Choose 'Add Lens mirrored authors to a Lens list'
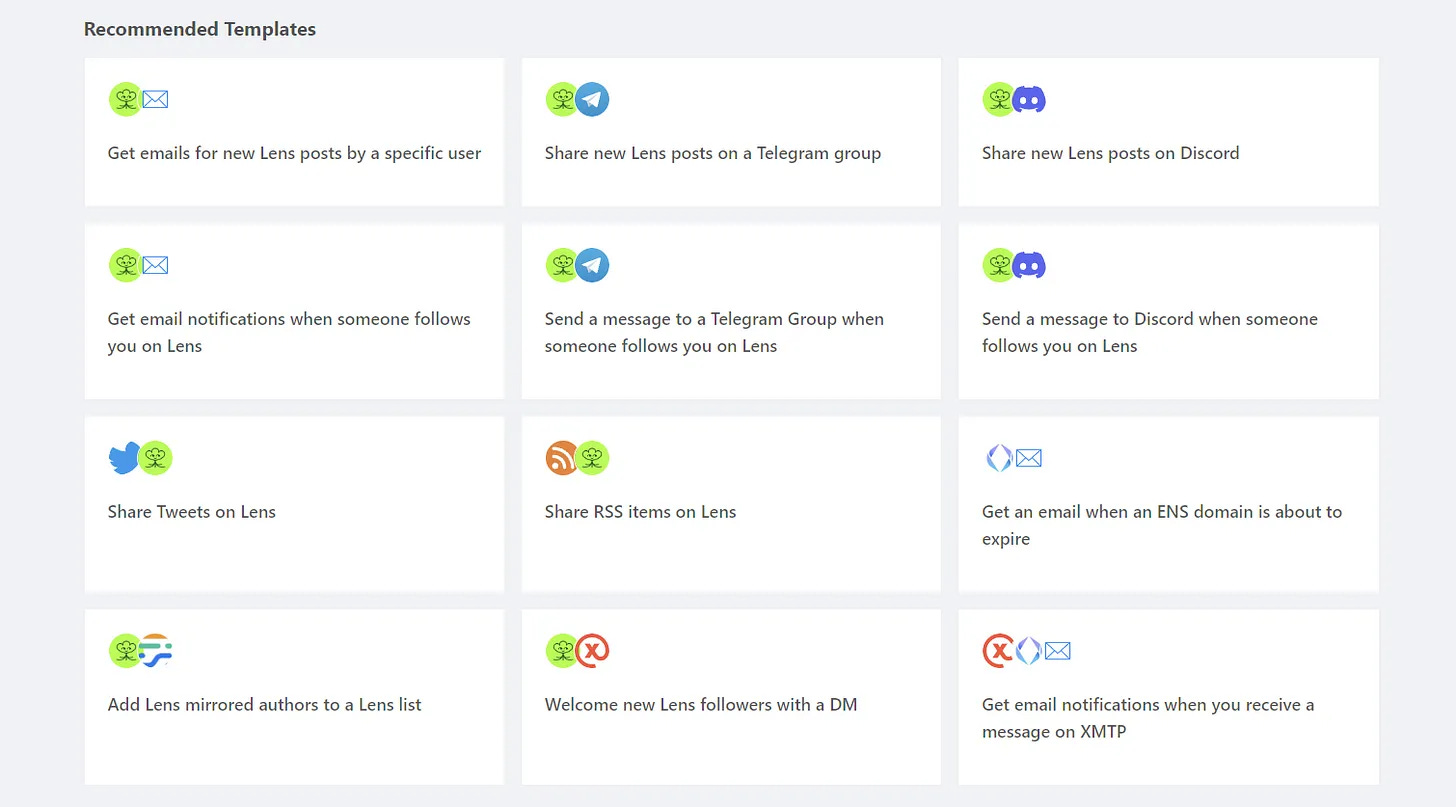Viewport: 1456px width, 807px height. [294, 697]
